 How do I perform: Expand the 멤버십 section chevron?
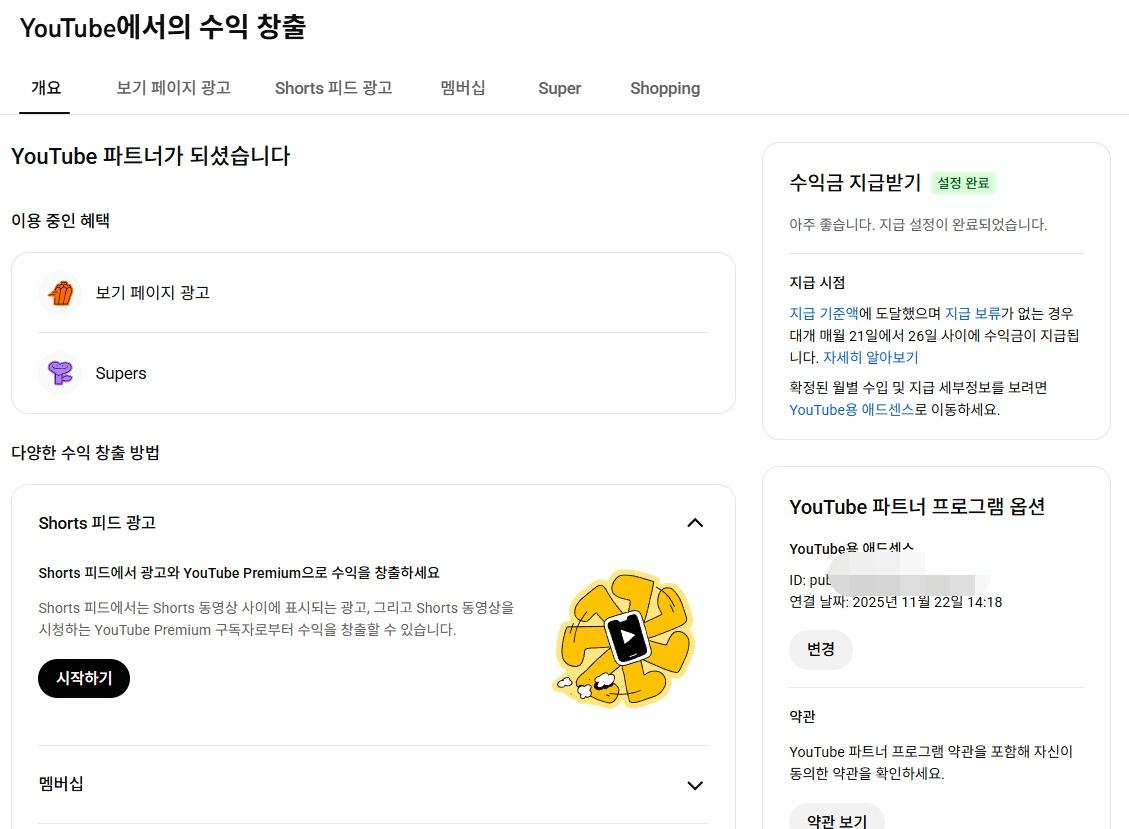pyautogui.click(x=695, y=785)
